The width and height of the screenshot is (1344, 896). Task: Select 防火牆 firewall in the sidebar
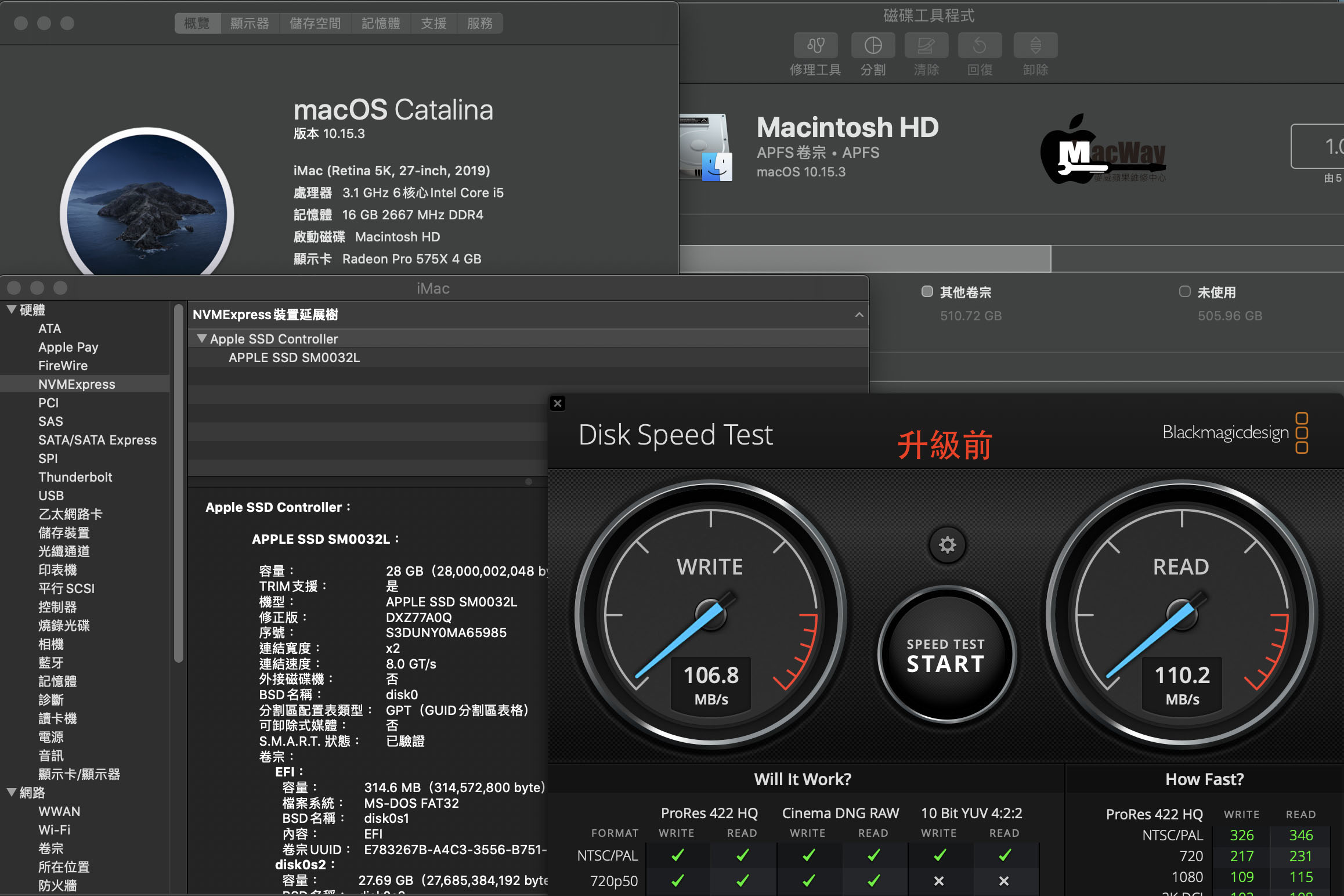[x=85, y=886]
